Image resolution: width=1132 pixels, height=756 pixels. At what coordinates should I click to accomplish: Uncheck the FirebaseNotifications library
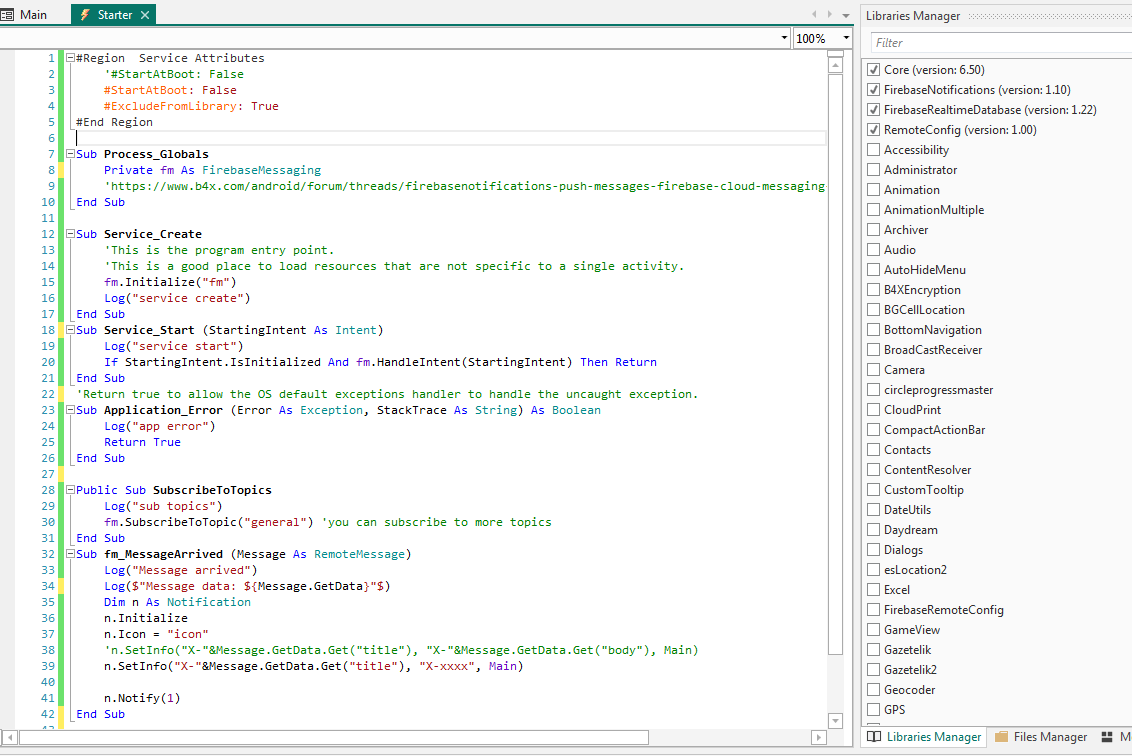pos(873,90)
